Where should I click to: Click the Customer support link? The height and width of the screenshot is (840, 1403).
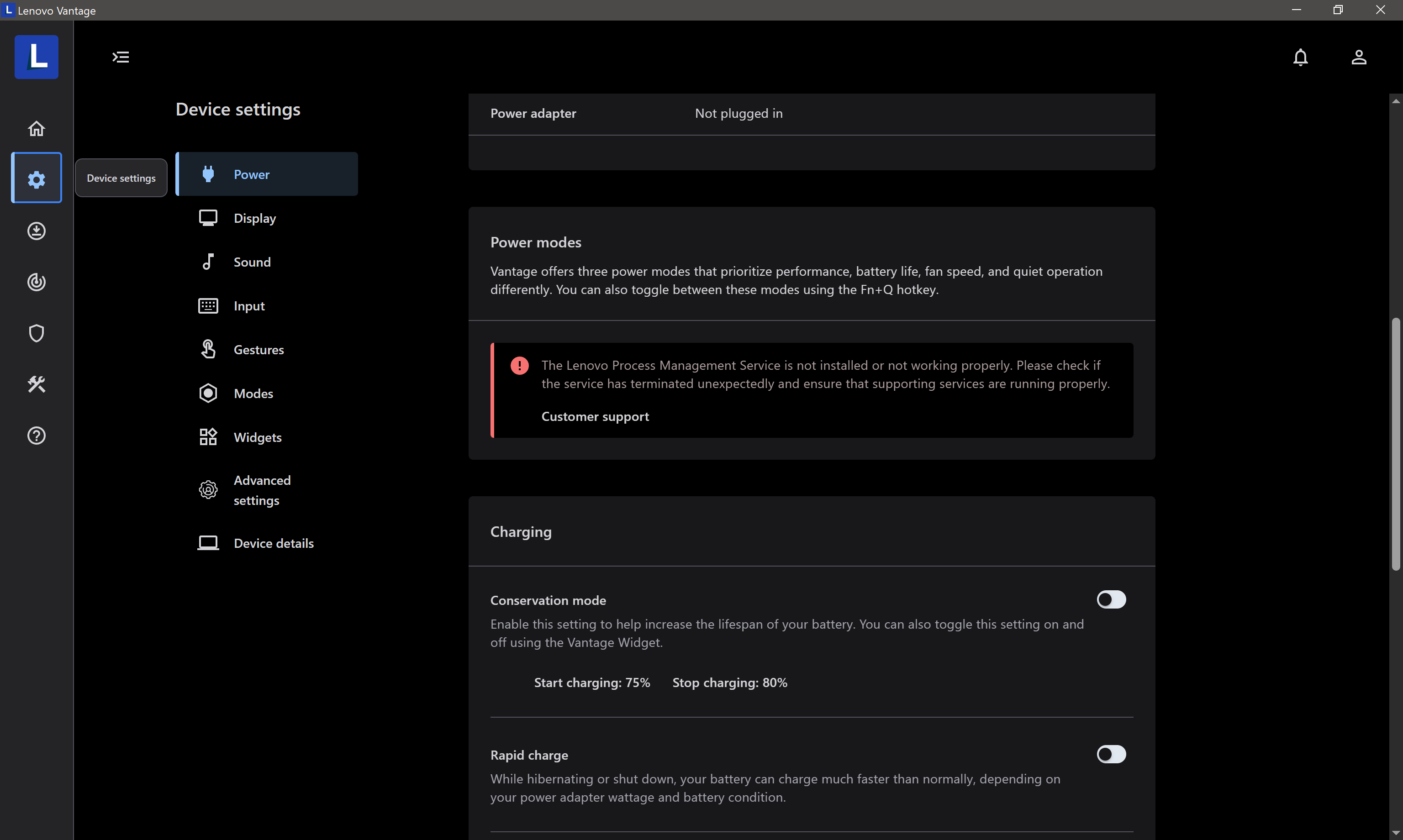595,417
